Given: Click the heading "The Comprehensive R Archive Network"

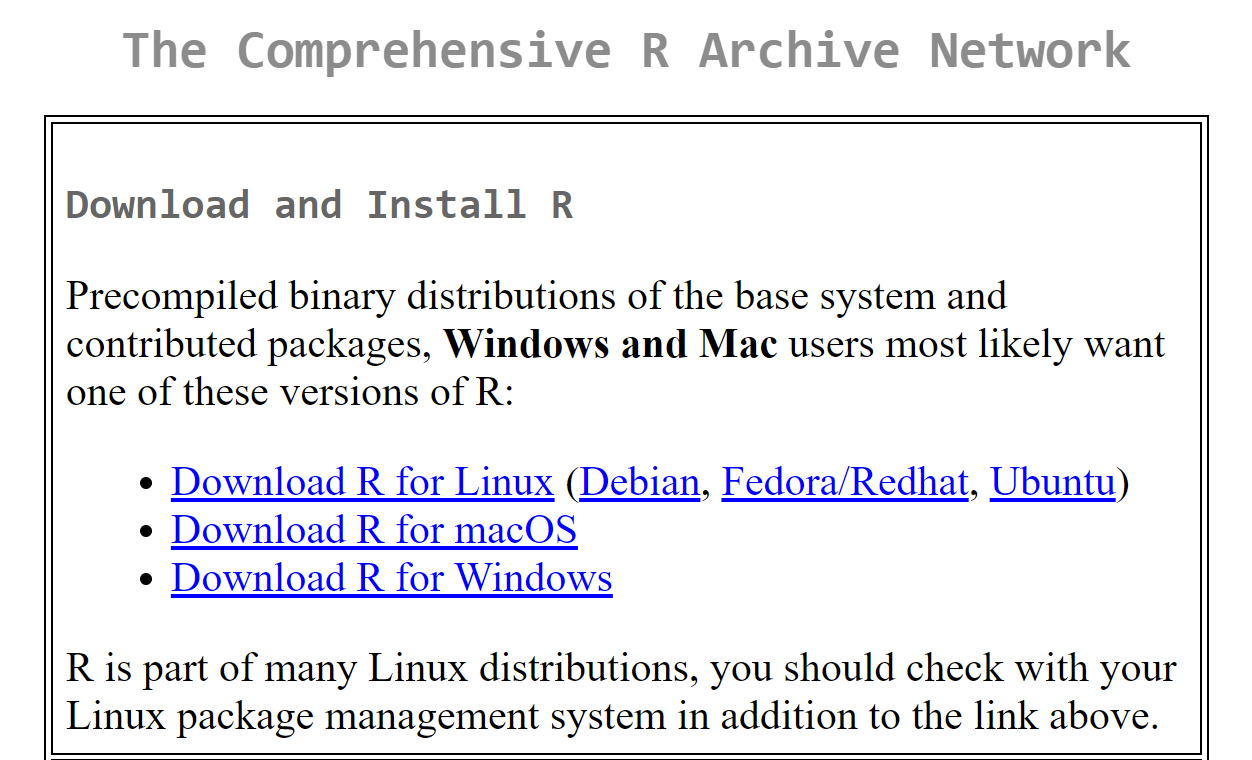Looking at the screenshot, I should pyautogui.click(x=626, y=50).
